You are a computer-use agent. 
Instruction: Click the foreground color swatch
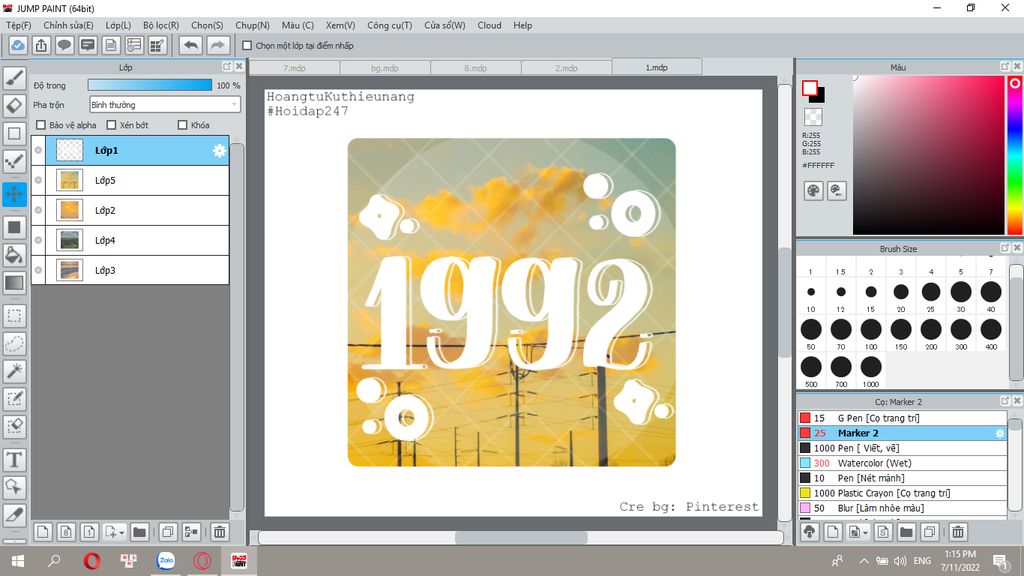(810, 88)
